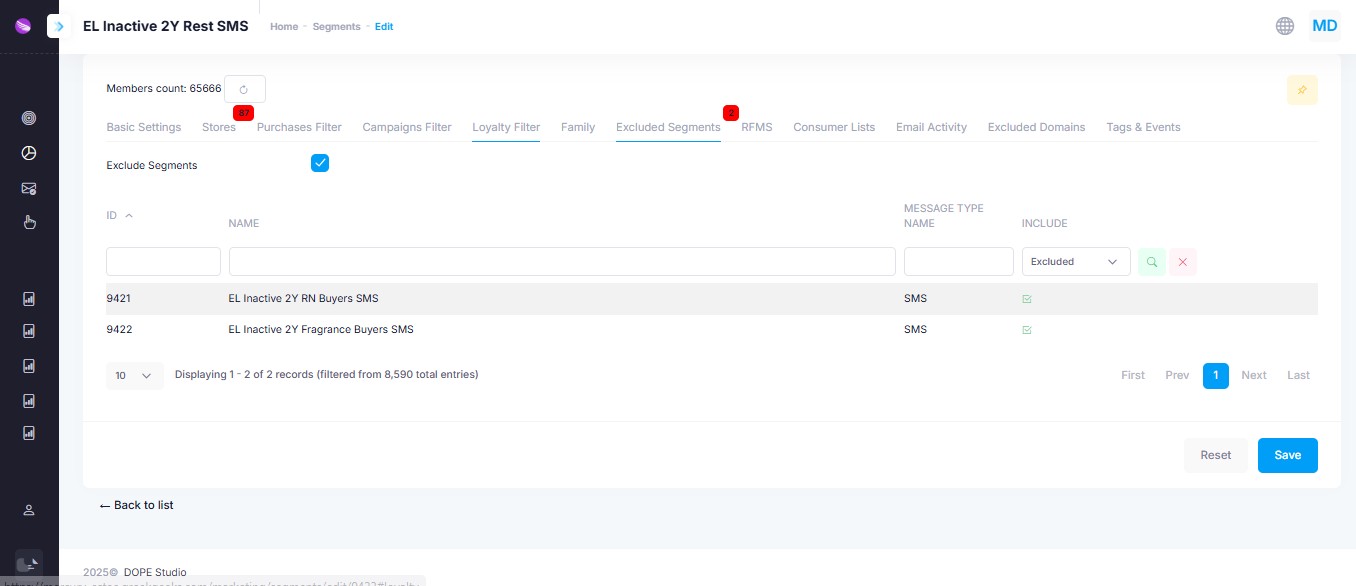The image size is (1356, 586).
Task: Focus the Name filter input field
Action: pyautogui.click(x=562, y=262)
